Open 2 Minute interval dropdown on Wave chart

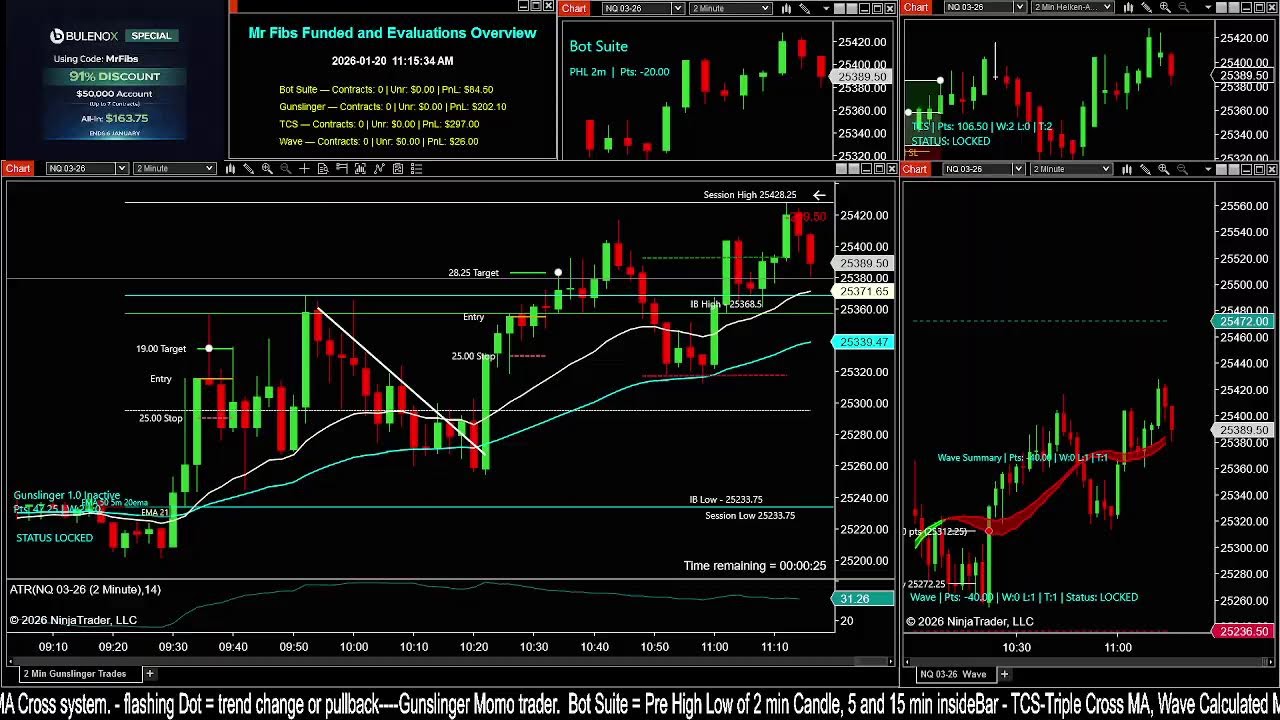[1071, 168]
